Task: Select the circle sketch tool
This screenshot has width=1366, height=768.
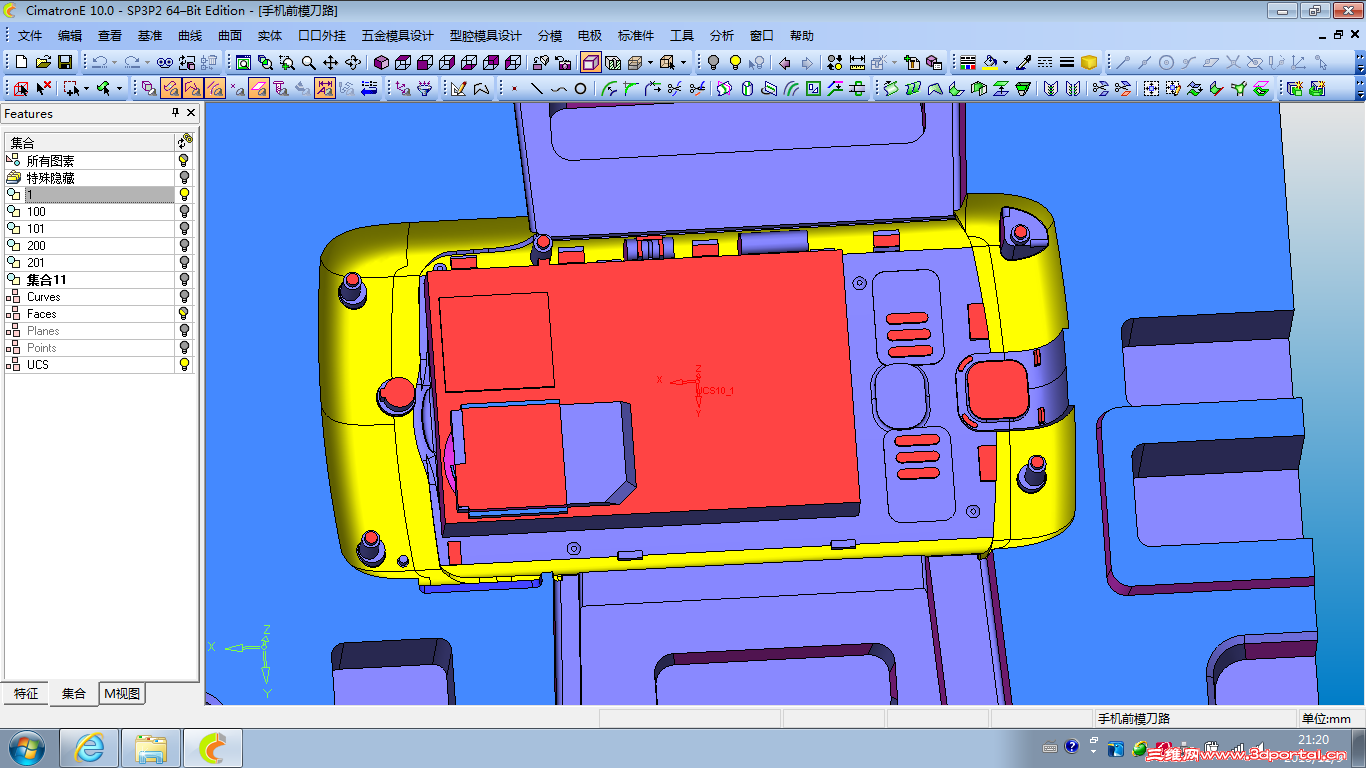Action: tap(580, 88)
